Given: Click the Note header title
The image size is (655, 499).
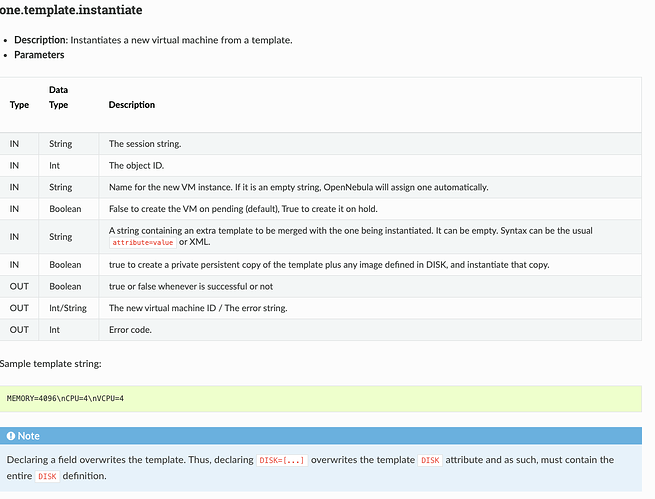Looking at the screenshot, I should (x=28, y=436).
